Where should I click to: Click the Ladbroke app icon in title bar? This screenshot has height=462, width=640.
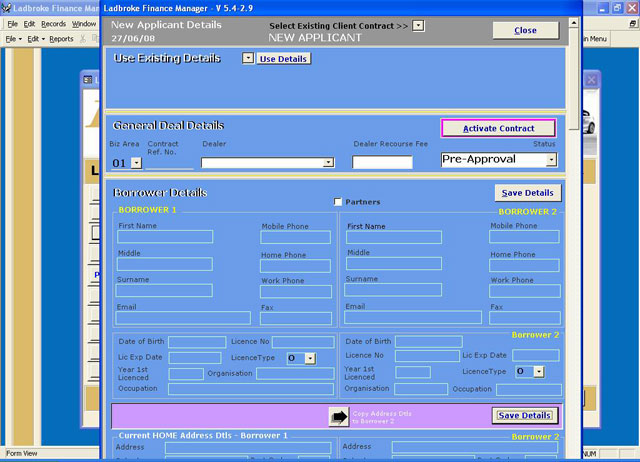pos(6,8)
